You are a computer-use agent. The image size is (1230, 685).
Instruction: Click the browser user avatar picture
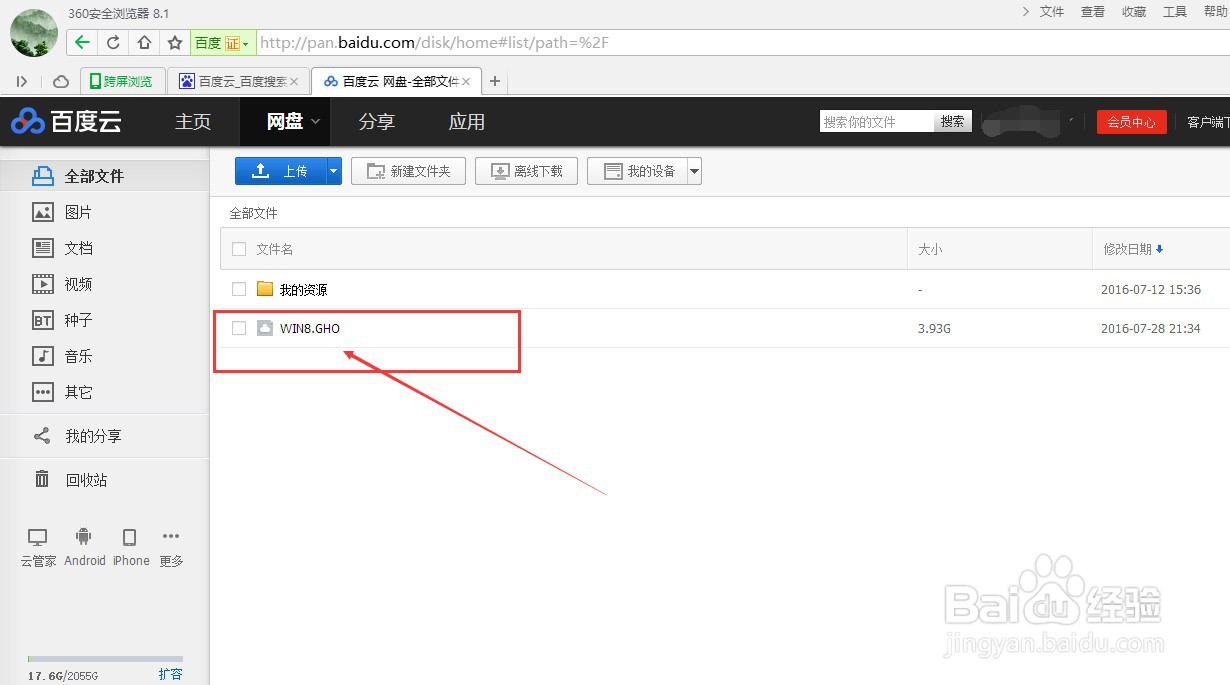point(34,33)
